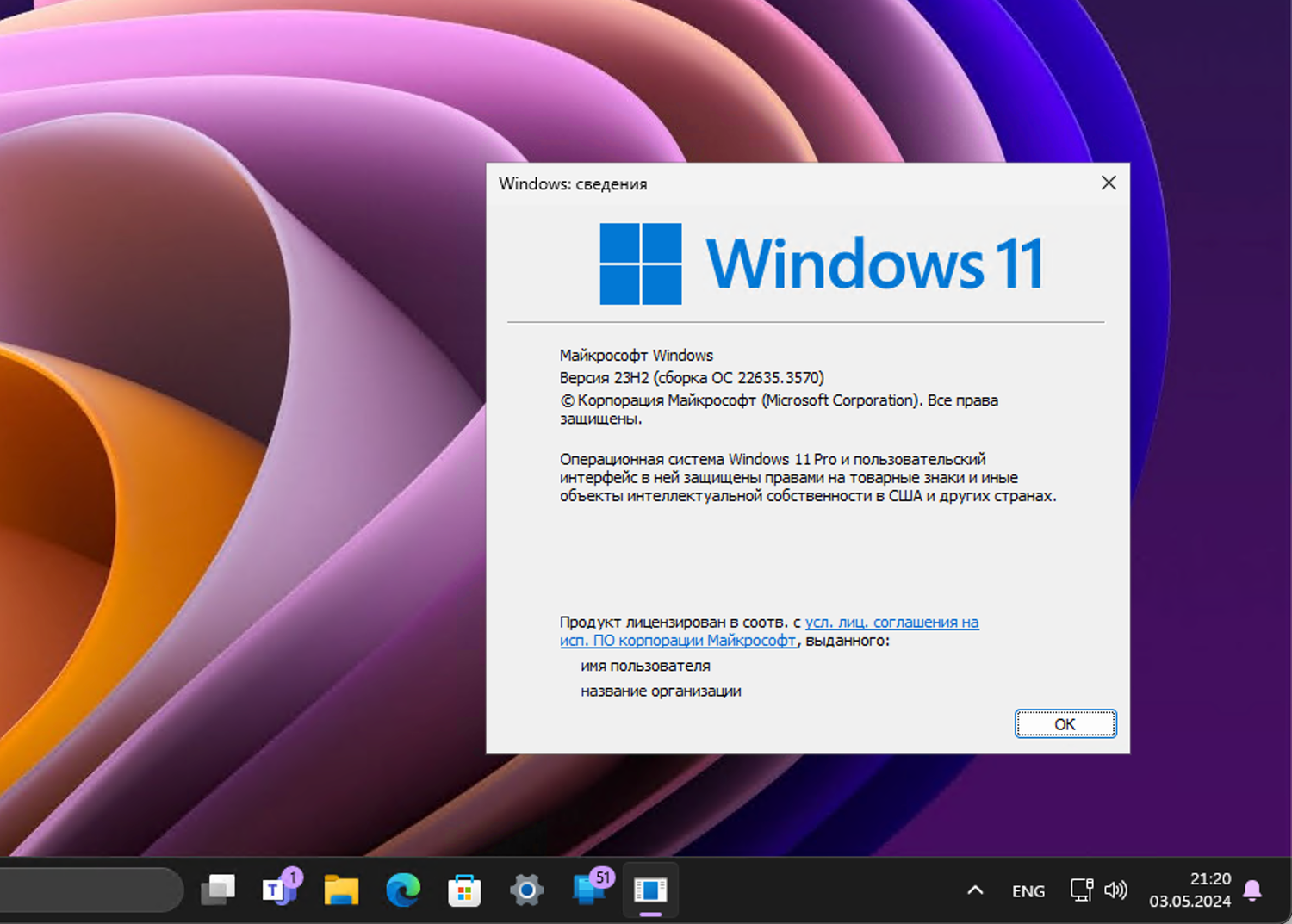The image size is (1292, 924).
Task: Open Microsoft Edge browser
Action: pos(403,890)
